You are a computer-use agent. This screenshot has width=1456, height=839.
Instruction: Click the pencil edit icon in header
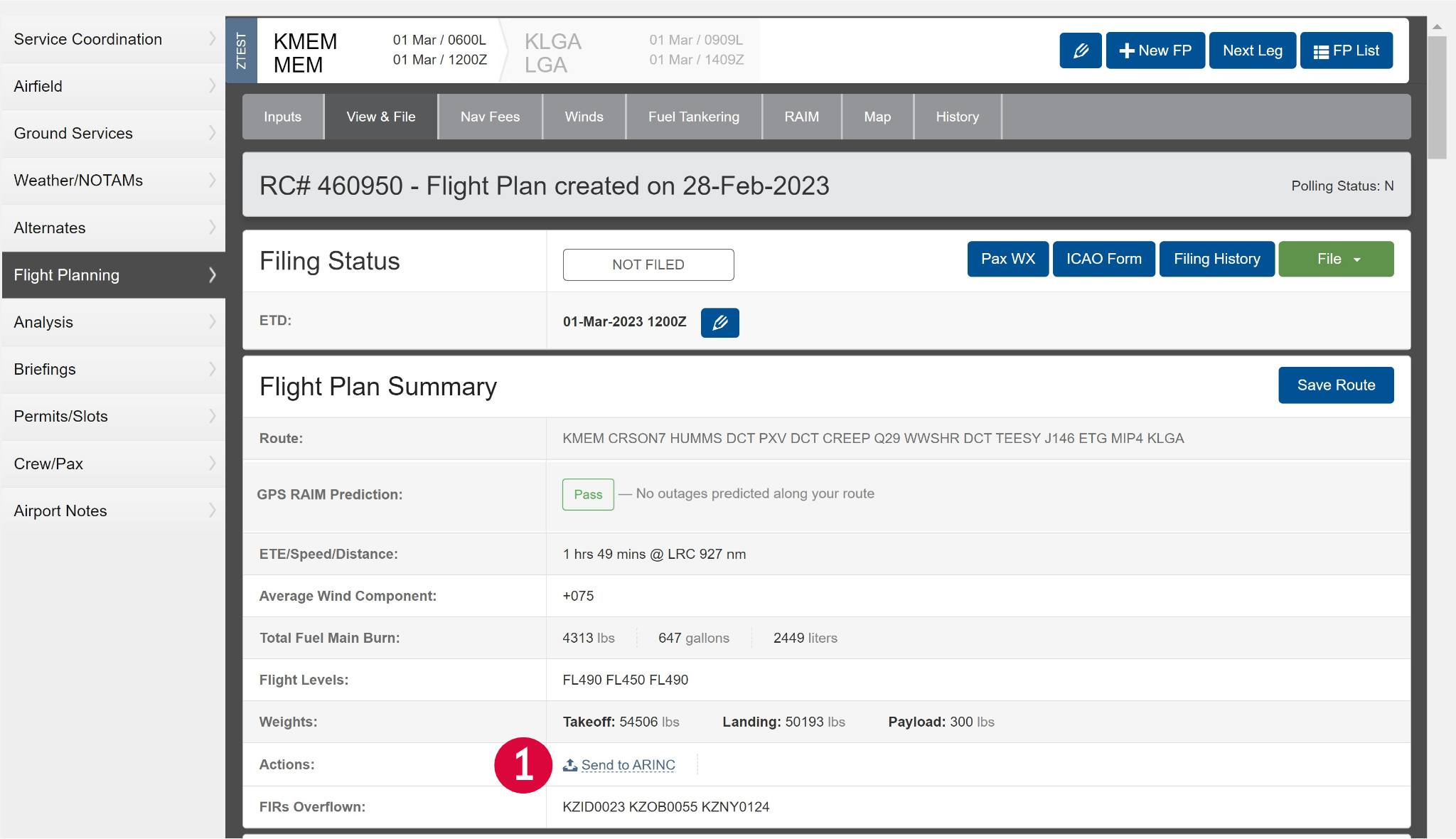[1080, 50]
